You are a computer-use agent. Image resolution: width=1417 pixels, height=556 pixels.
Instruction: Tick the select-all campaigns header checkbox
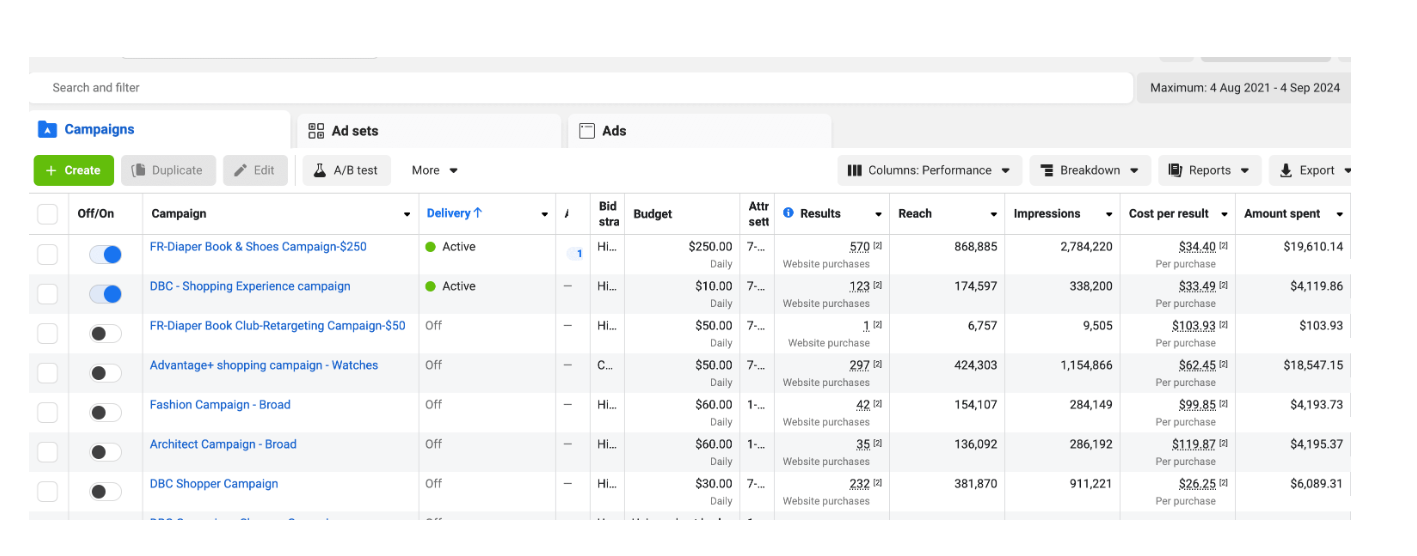(x=47, y=214)
